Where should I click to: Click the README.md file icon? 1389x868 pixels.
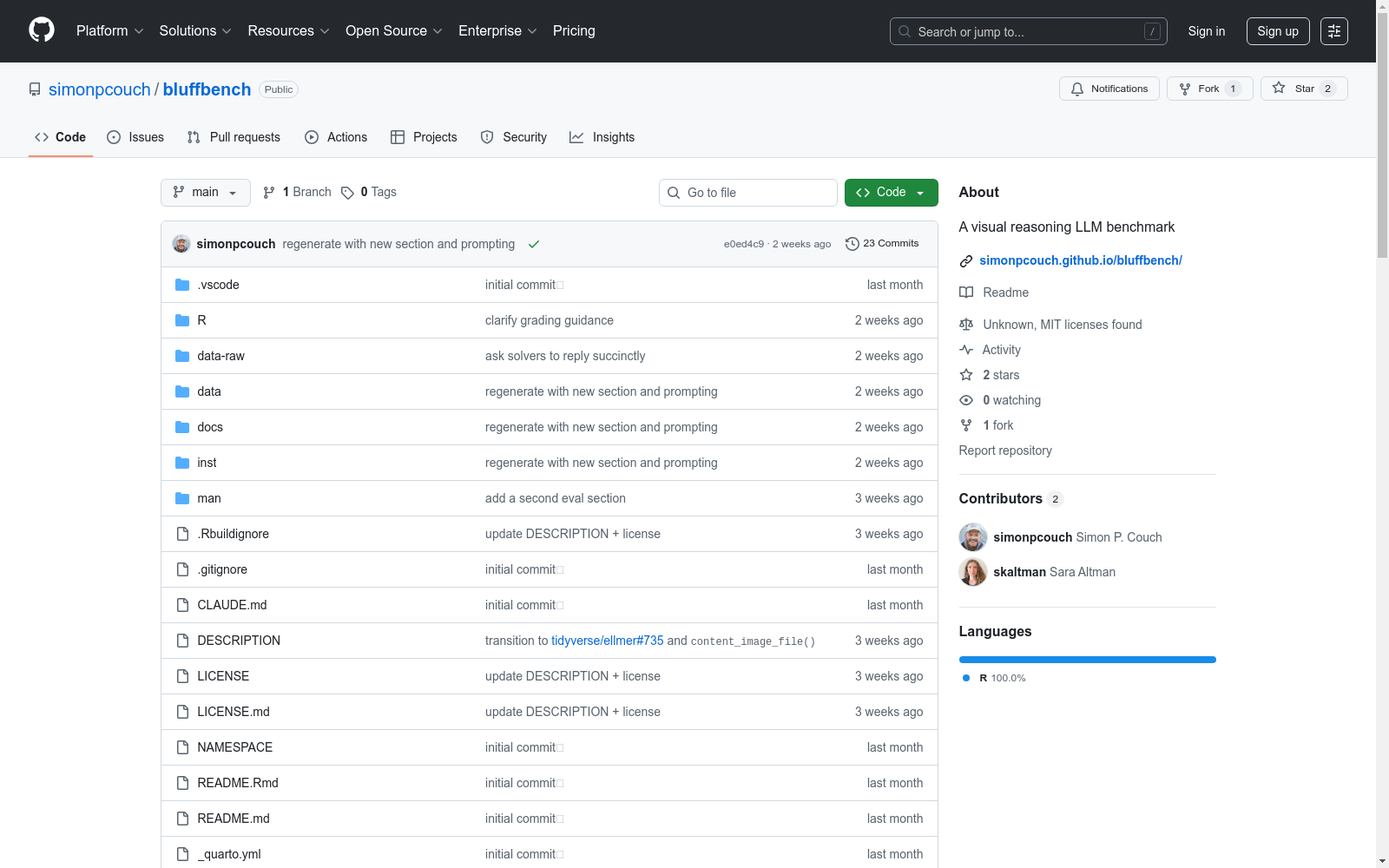182,819
